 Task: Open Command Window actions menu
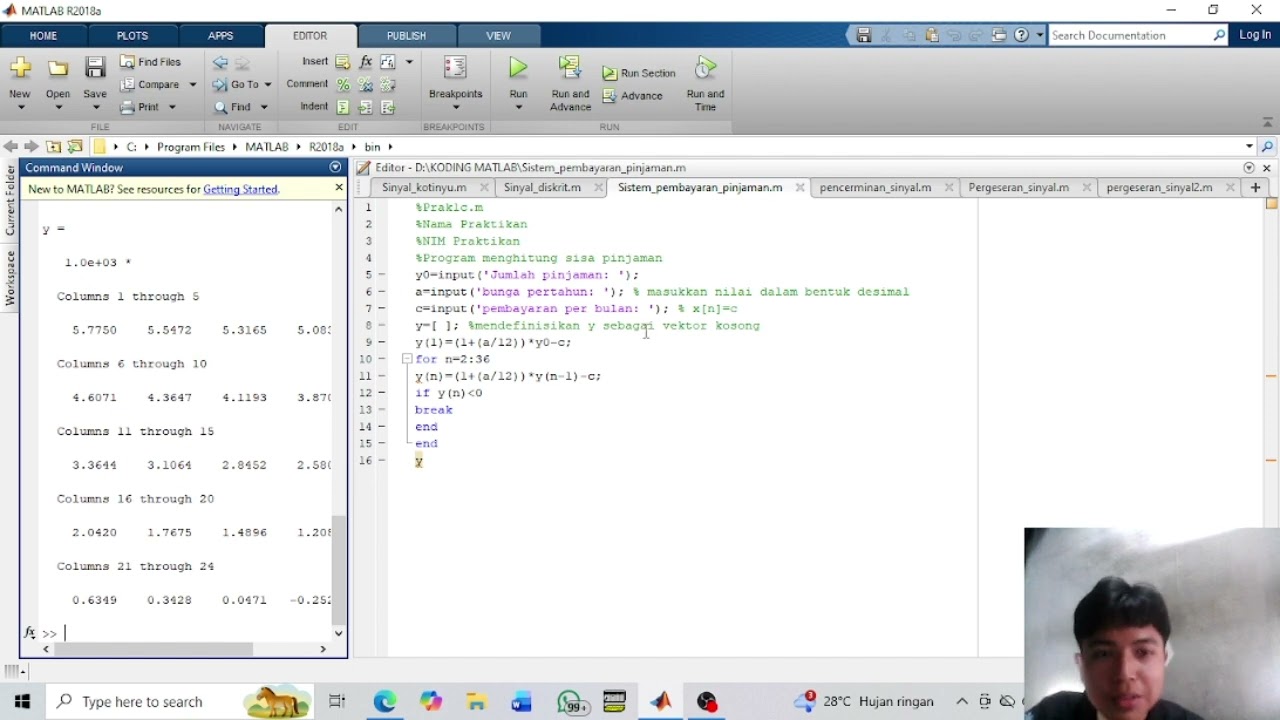click(x=335, y=167)
